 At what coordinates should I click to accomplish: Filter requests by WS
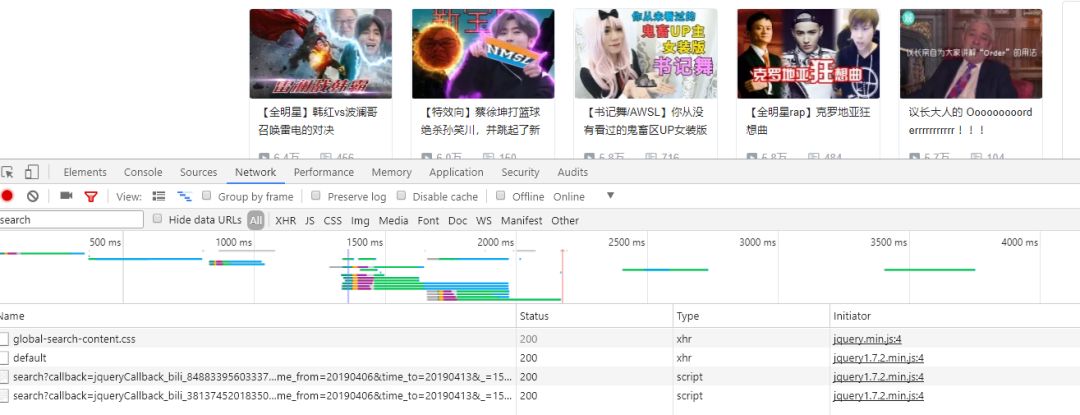(x=484, y=220)
